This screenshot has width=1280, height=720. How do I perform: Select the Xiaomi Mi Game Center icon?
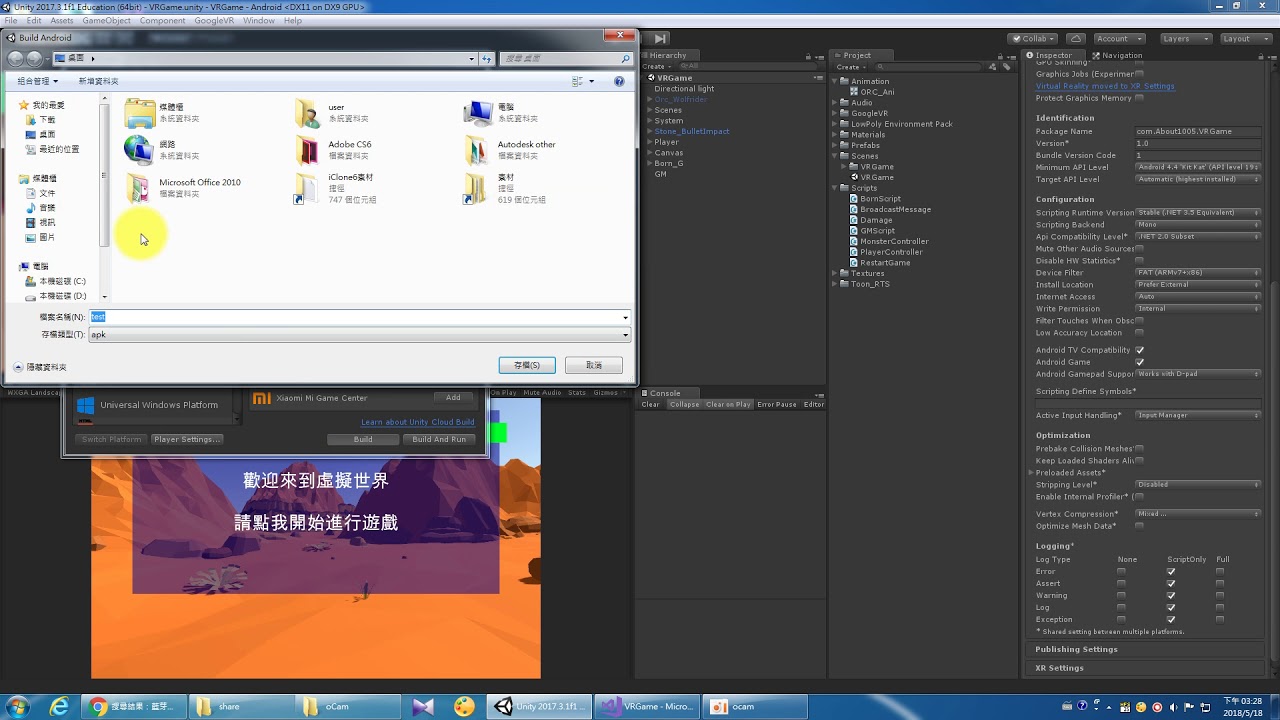pyautogui.click(x=261, y=398)
